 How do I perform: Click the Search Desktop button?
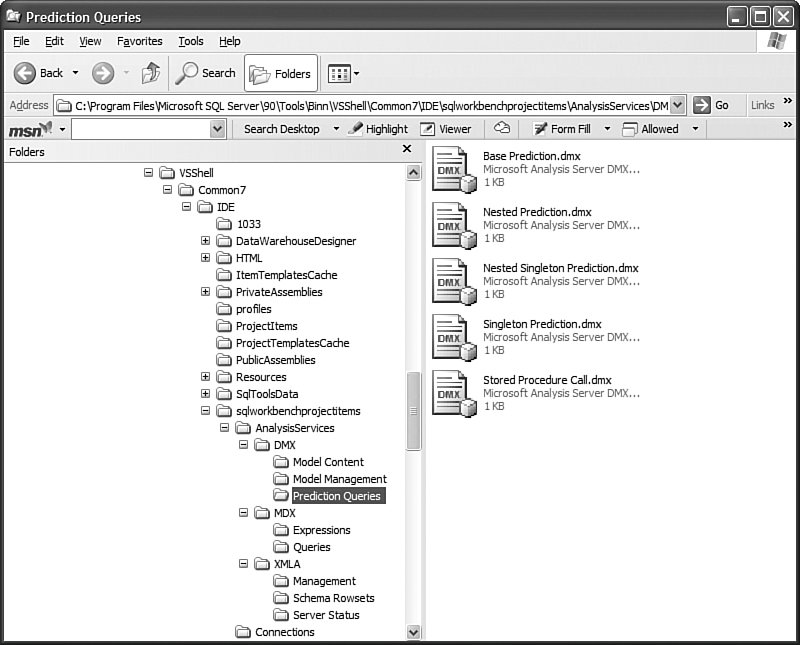281,129
